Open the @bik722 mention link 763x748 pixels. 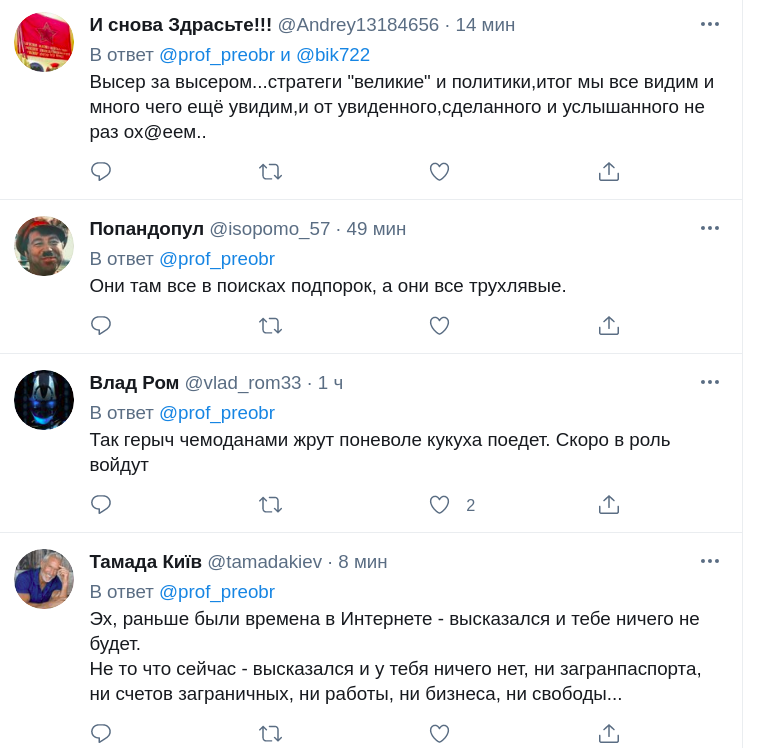coord(333,55)
